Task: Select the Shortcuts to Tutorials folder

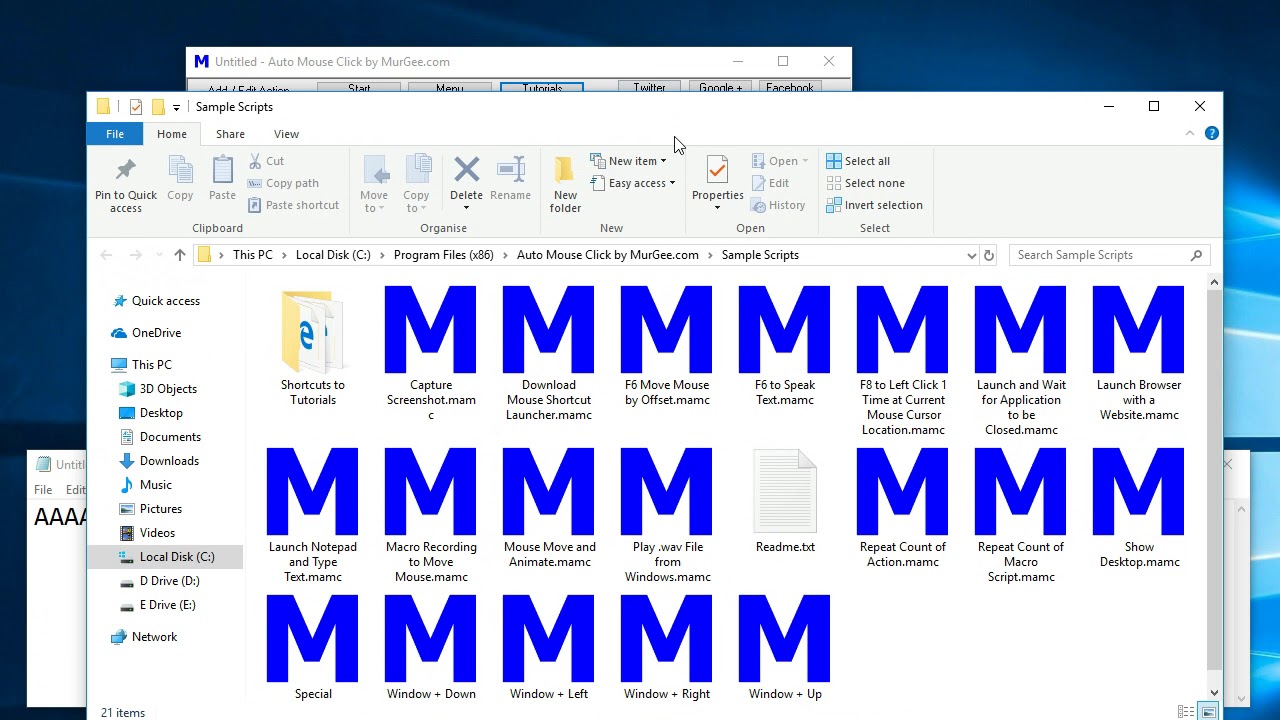Action: coord(313,346)
